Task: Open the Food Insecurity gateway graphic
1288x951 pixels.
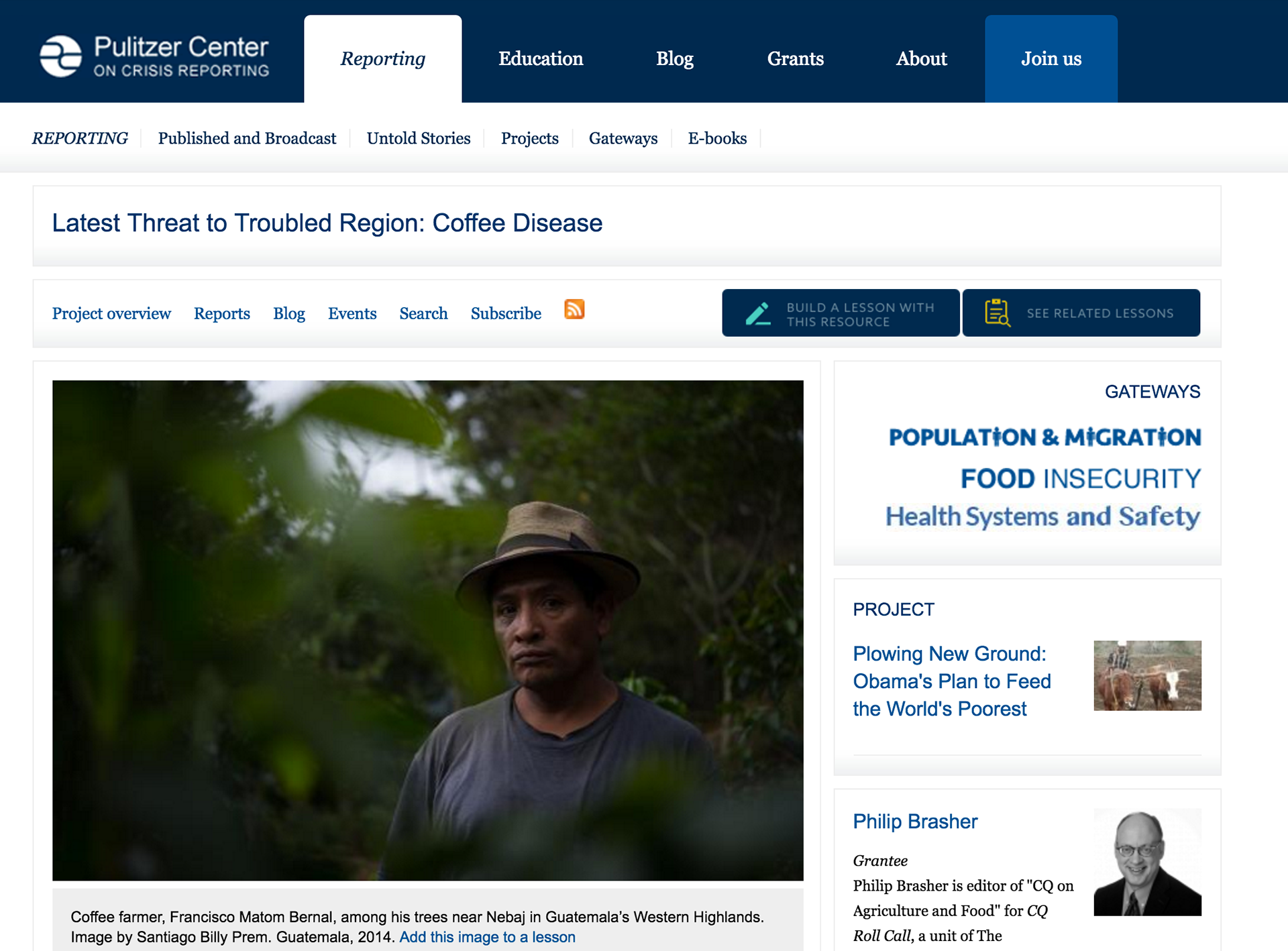Action: point(1080,479)
